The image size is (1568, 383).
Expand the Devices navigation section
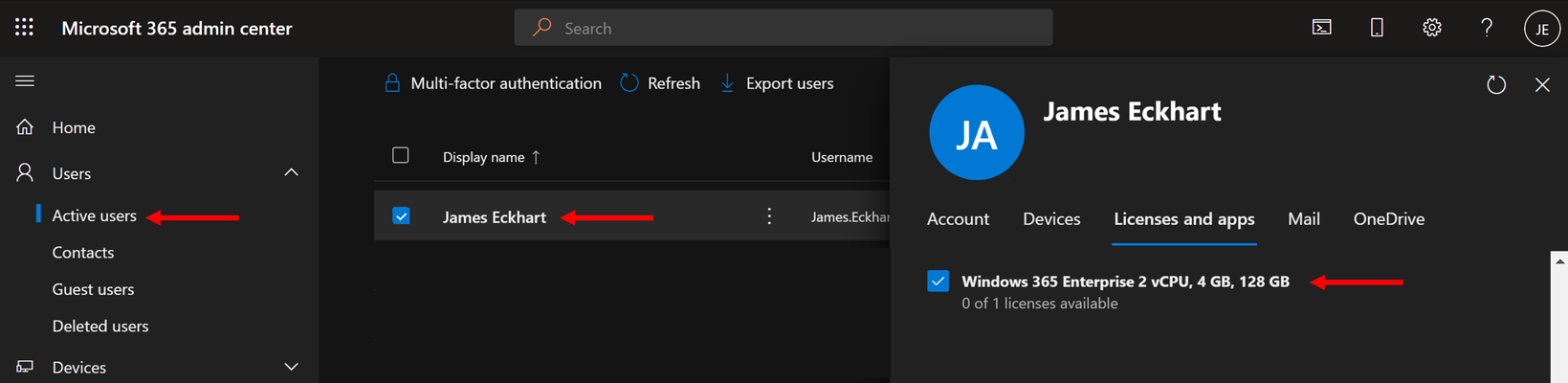[291, 367]
